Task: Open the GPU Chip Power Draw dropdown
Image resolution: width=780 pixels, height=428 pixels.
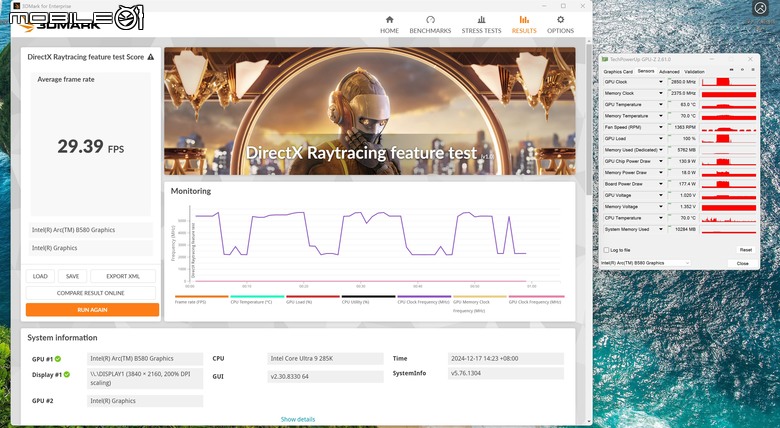Action: (x=661, y=161)
